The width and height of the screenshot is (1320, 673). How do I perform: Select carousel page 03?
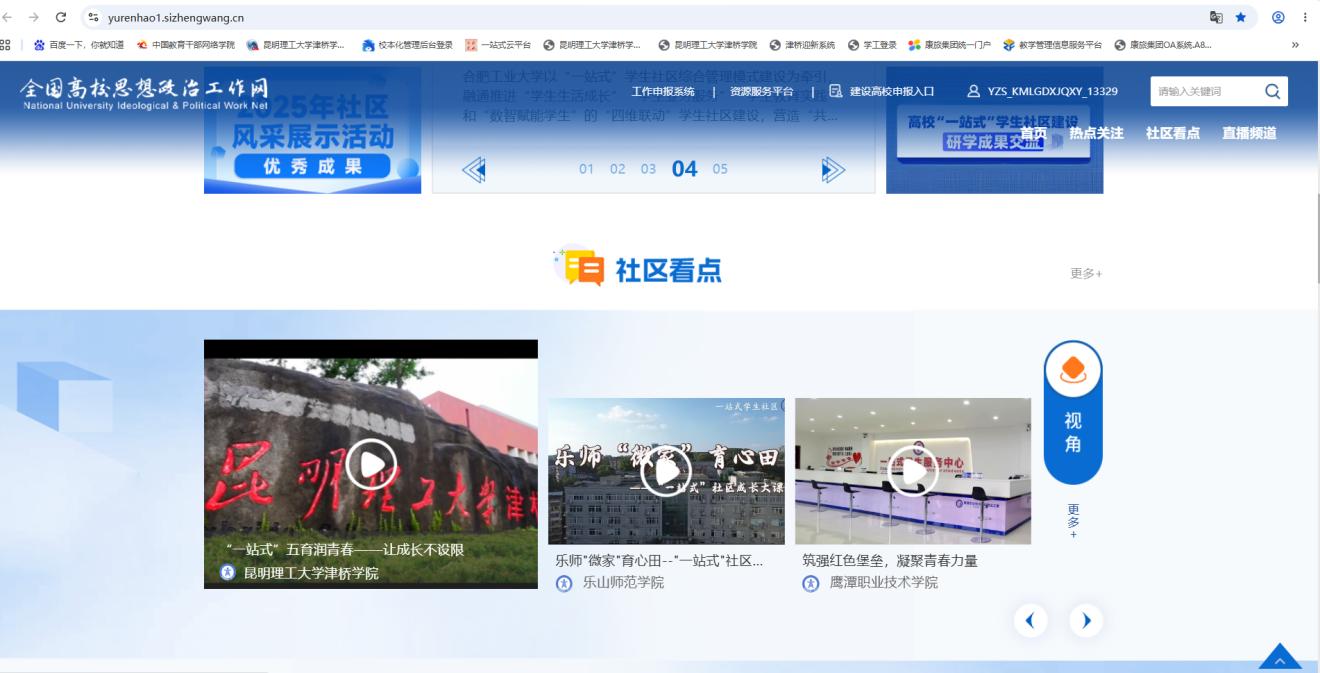pos(649,169)
